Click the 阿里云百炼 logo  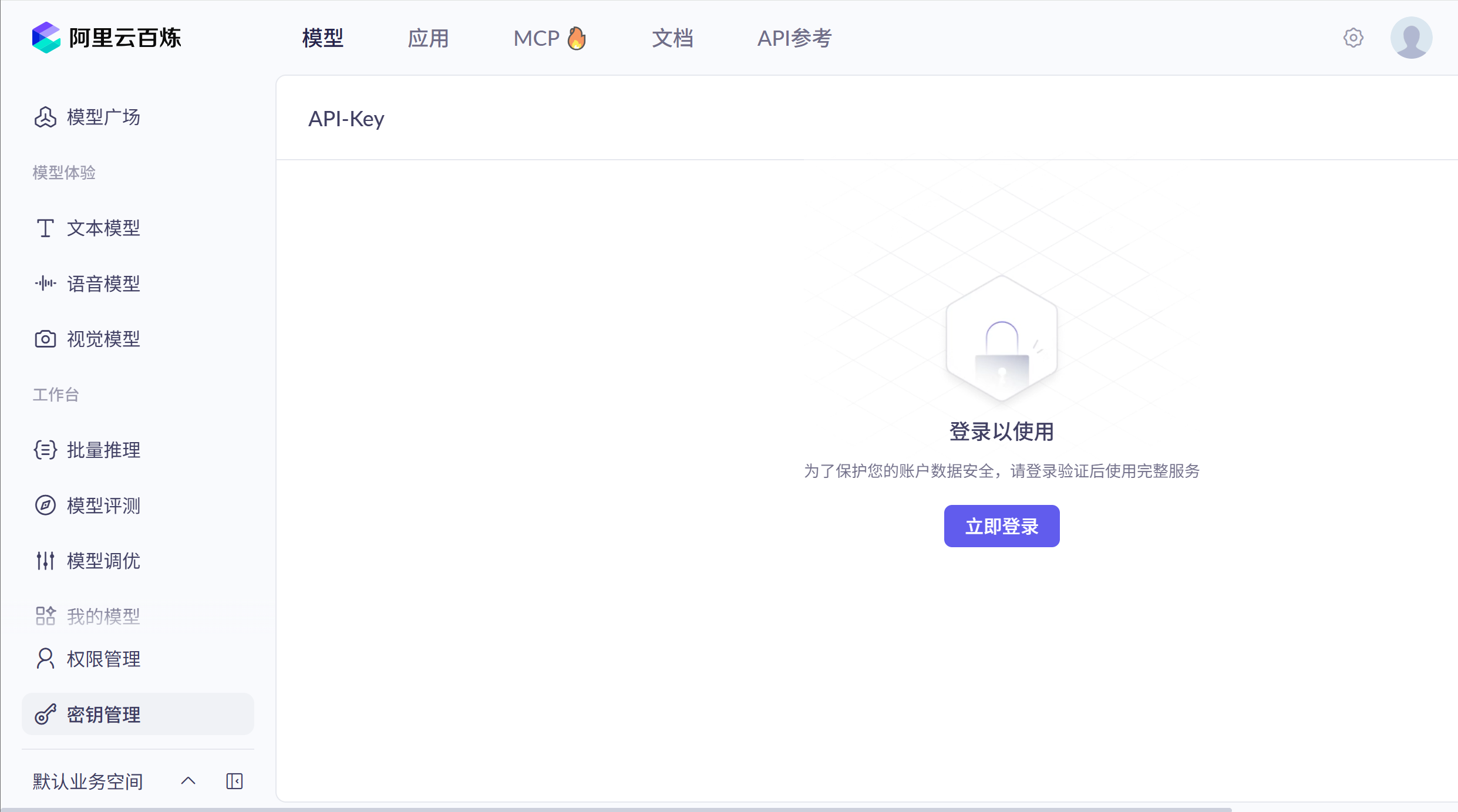[107, 37]
